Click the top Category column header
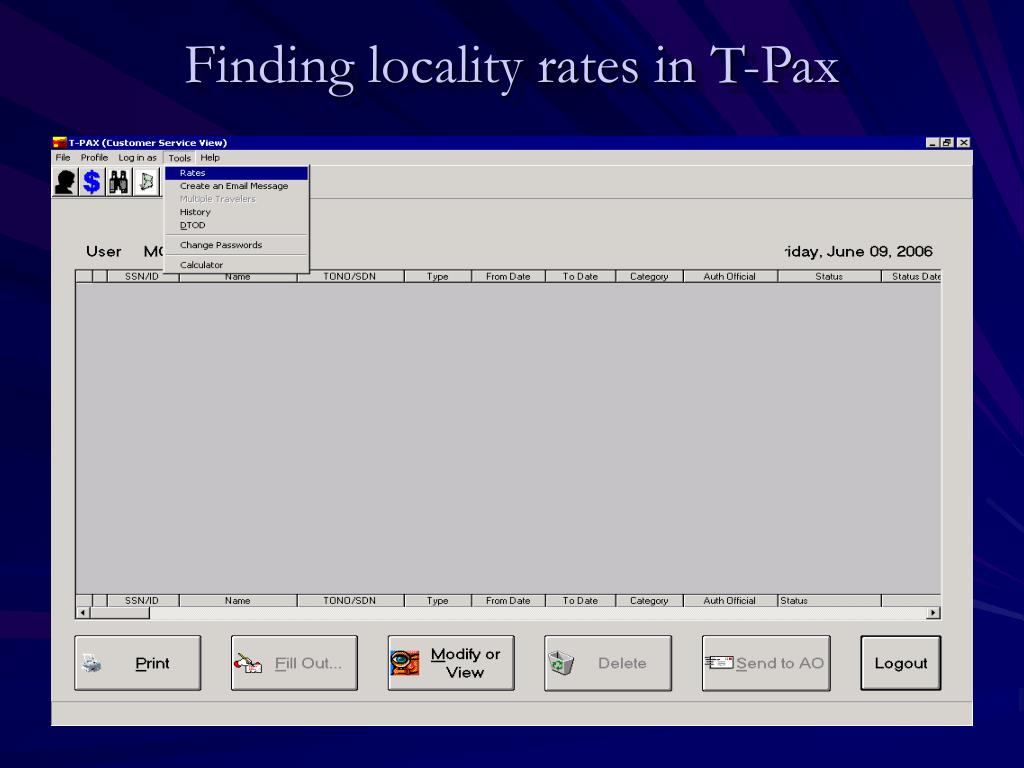 (x=649, y=276)
